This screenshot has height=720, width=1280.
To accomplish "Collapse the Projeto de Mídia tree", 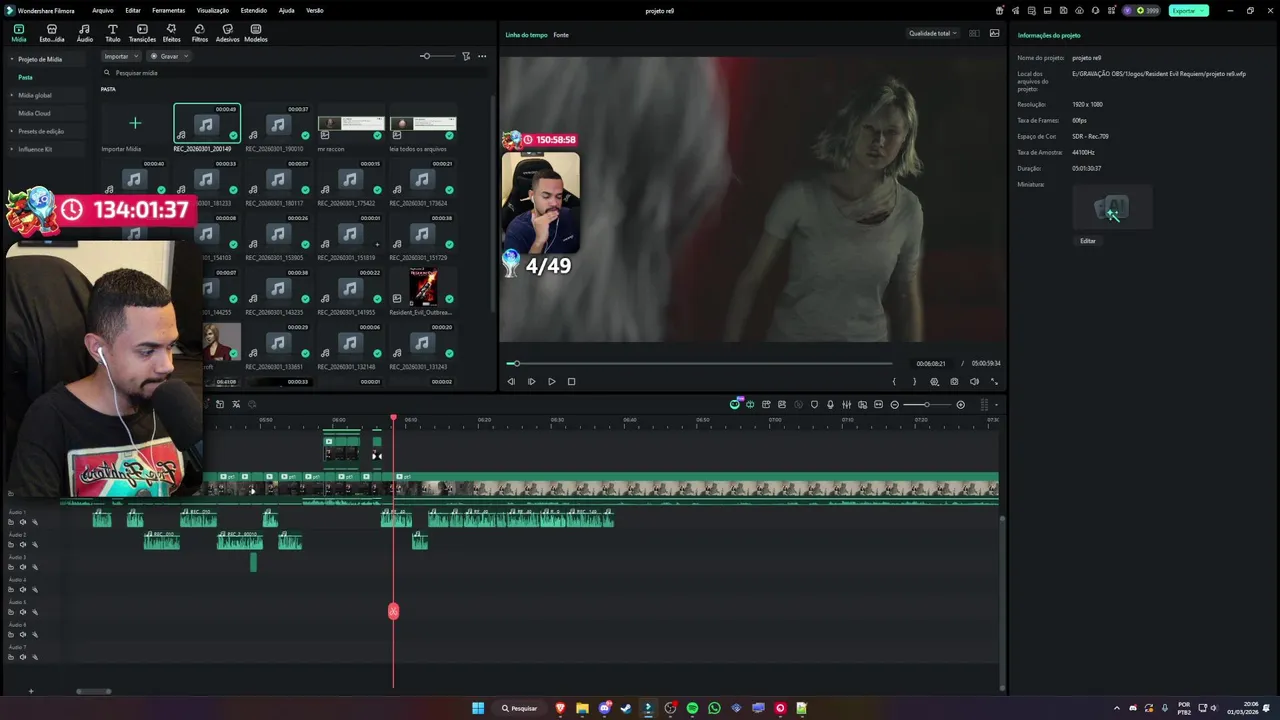I will tap(12, 59).
